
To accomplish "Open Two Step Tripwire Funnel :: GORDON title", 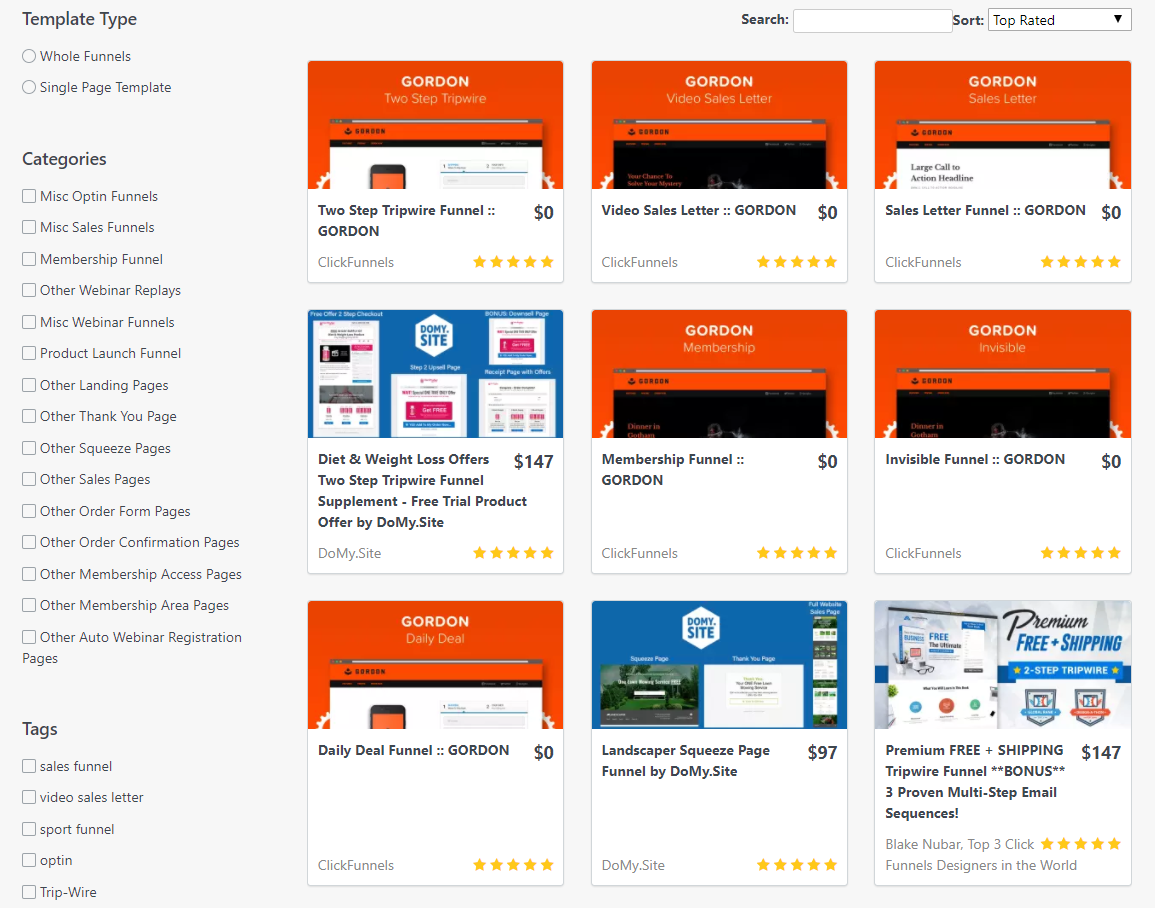I will click(407, 220).
